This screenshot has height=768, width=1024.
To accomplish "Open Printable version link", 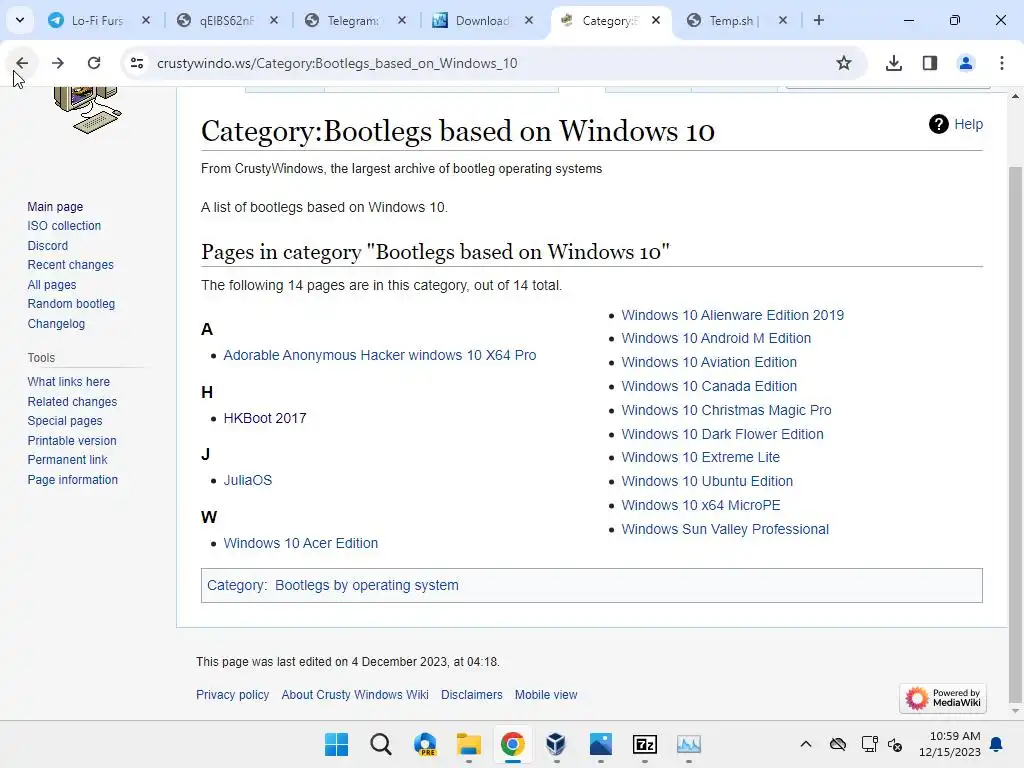I will (72, 441).
